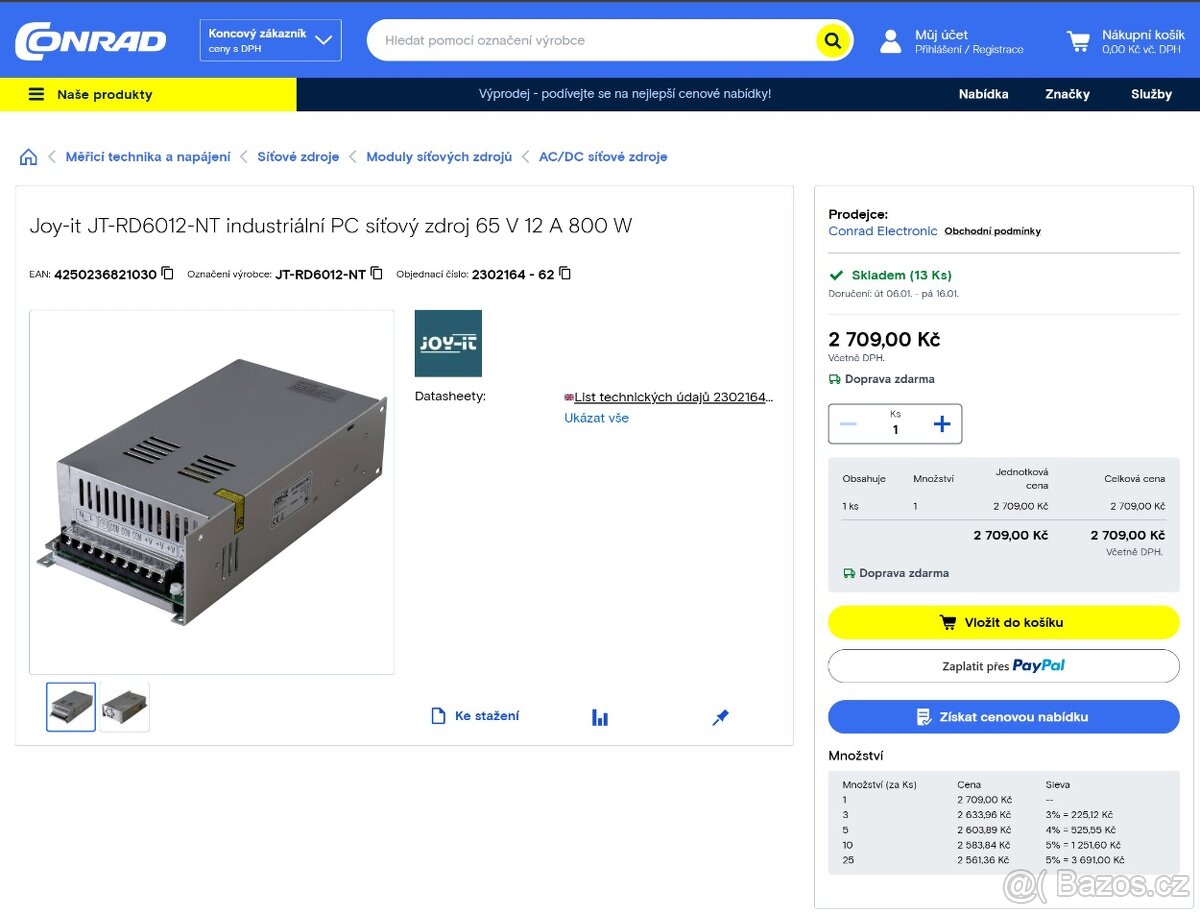
Task: Open the Nabídka menu
Action: click(983, 94)
